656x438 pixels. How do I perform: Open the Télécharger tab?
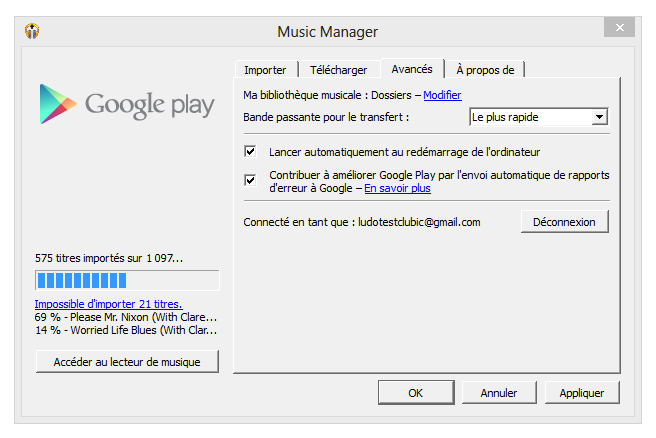tap(338, 70)
